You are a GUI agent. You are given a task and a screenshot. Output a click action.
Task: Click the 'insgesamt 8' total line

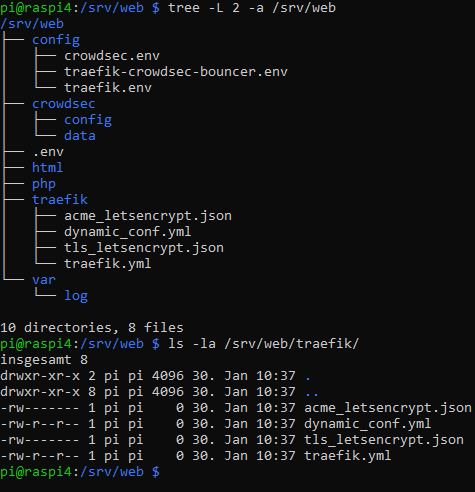44,360
